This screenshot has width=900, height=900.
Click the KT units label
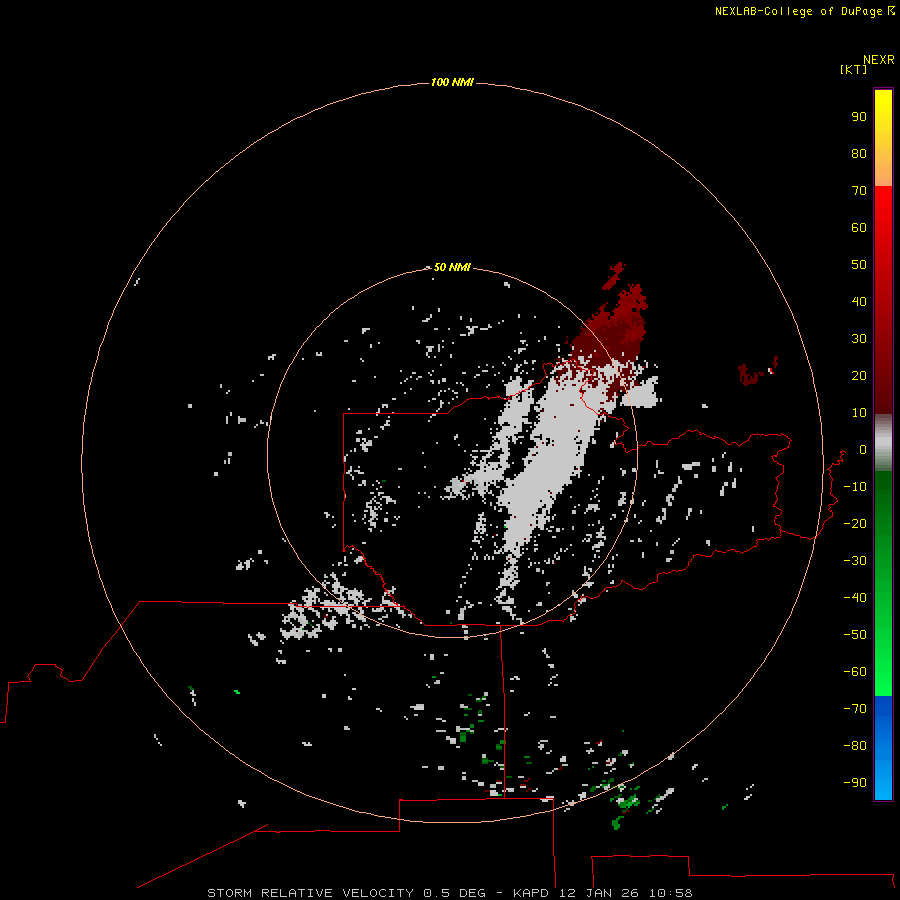pos(853,69)
